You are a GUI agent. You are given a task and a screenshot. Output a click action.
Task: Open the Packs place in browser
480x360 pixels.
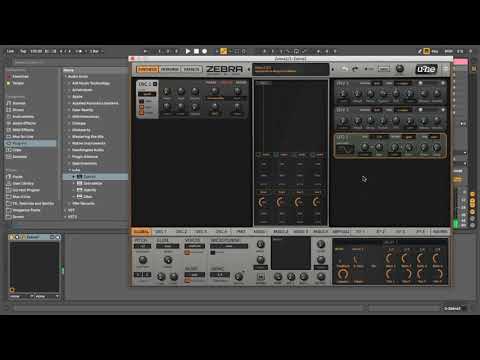17,177
